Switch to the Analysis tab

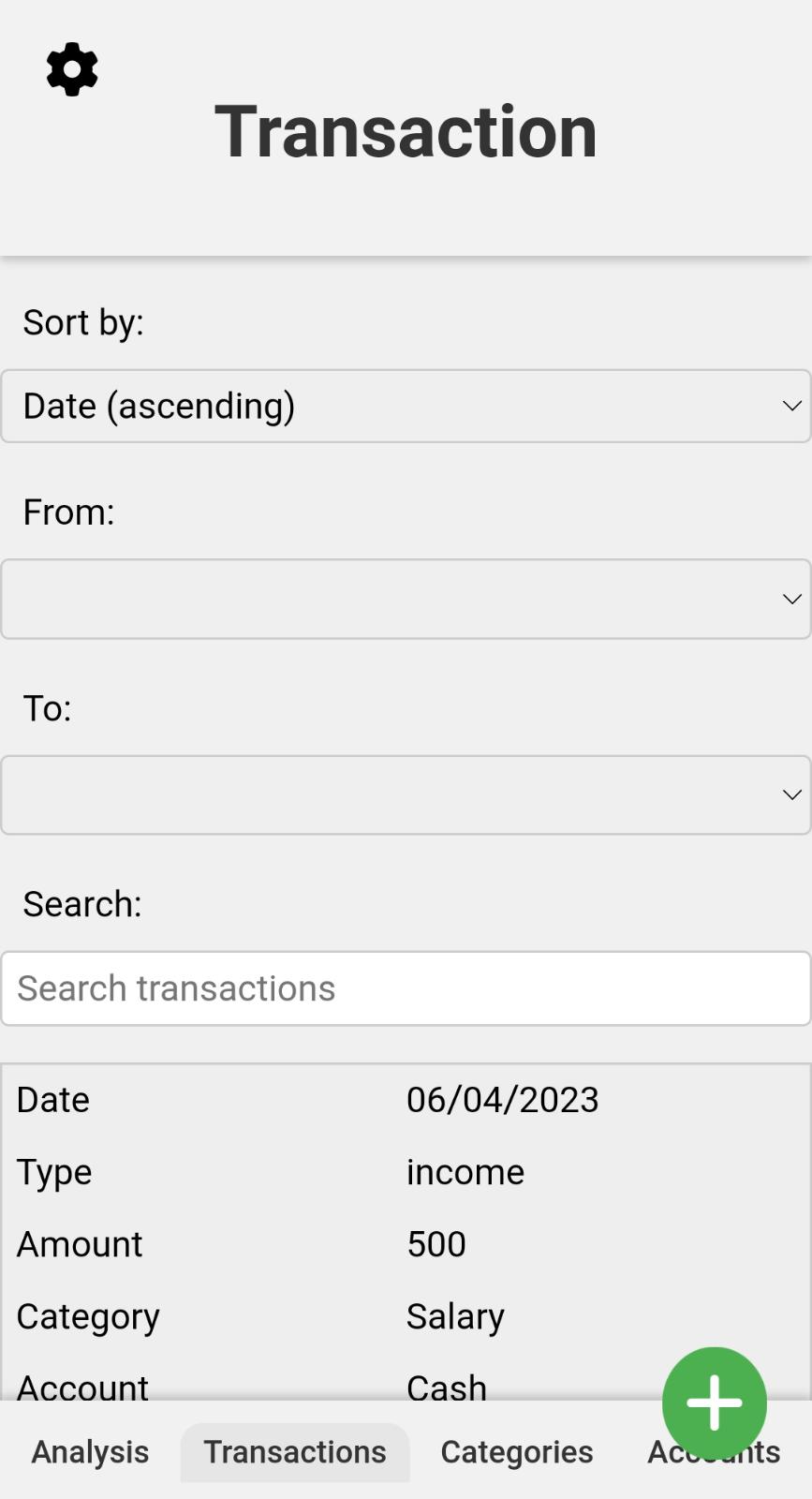pos(90,1452)
